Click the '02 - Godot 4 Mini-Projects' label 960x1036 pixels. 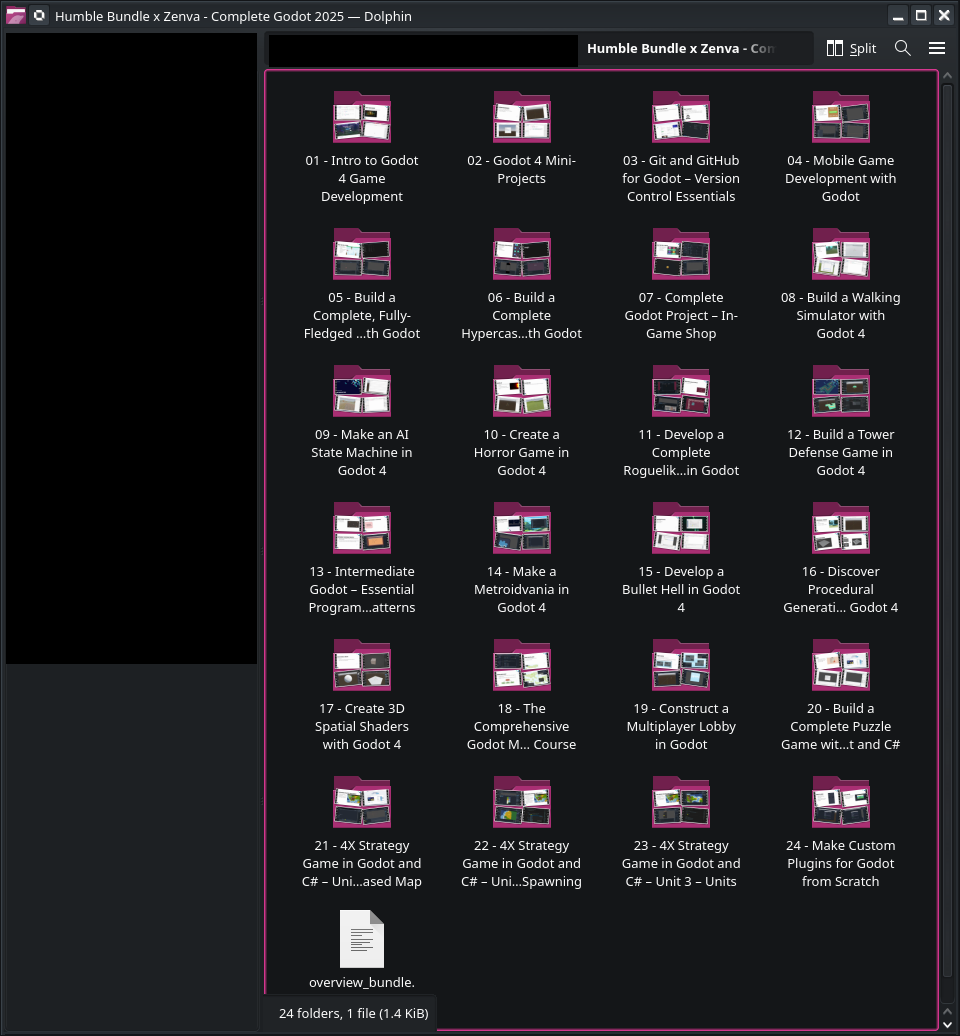click(521, 169)
